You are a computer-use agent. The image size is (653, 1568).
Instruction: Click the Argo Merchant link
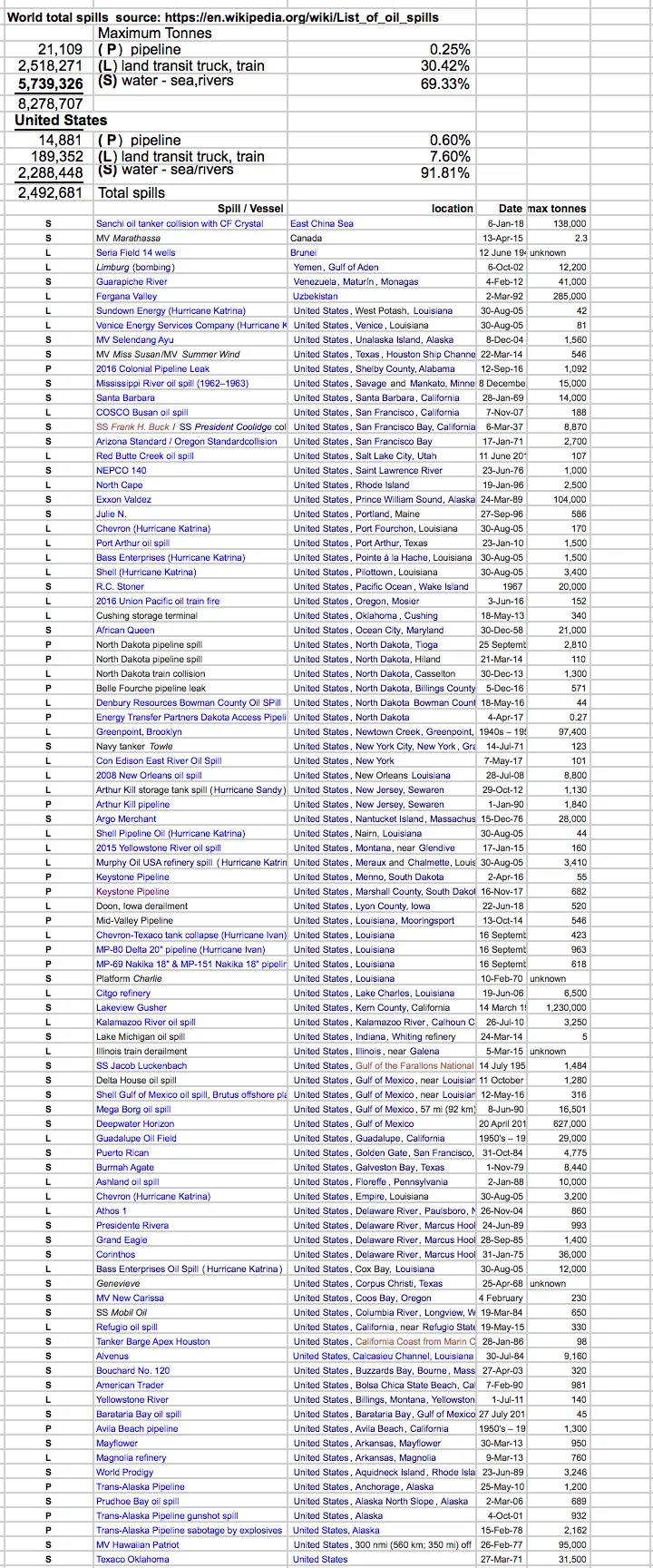126,818
